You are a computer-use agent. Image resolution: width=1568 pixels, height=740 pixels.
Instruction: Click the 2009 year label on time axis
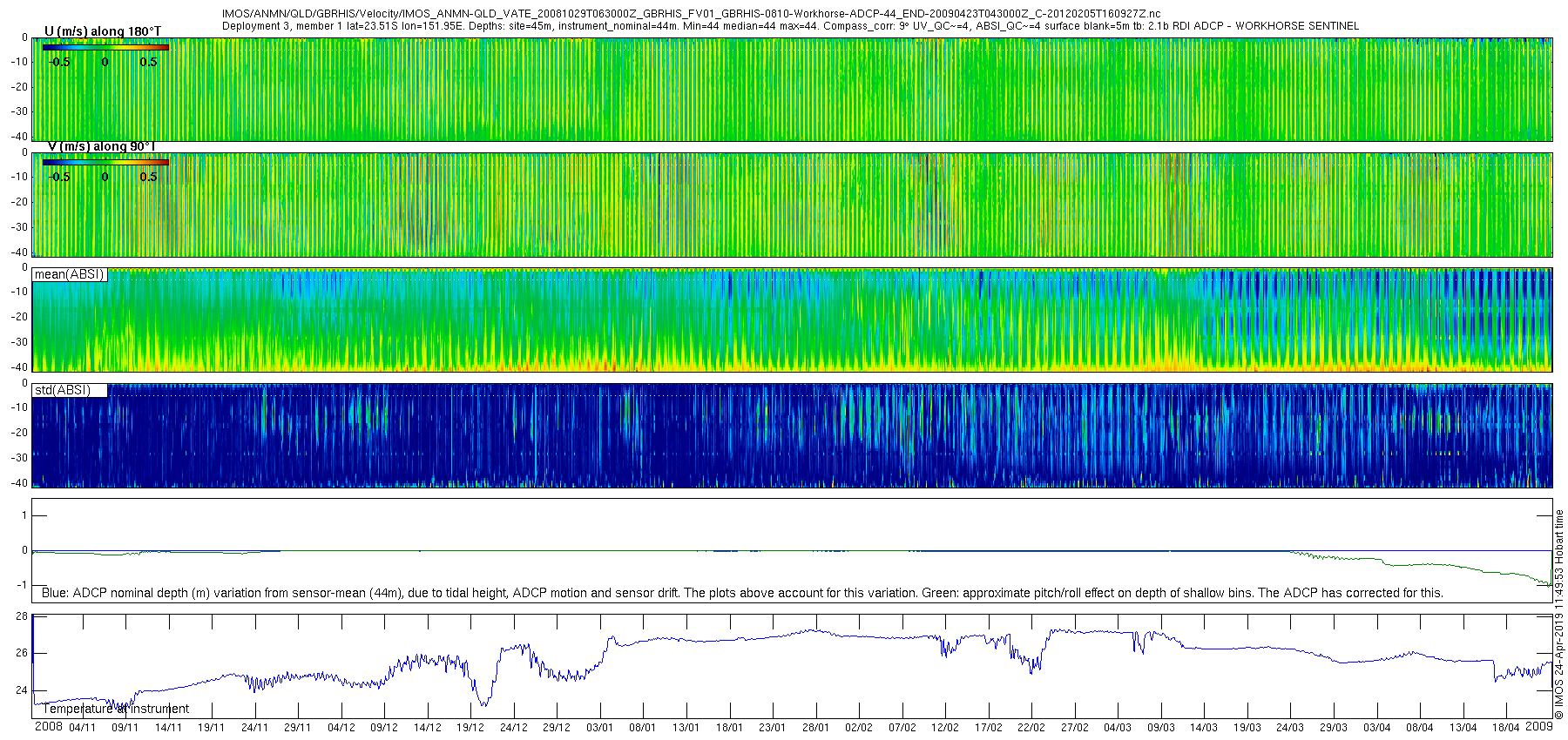tap(1538, 727)
